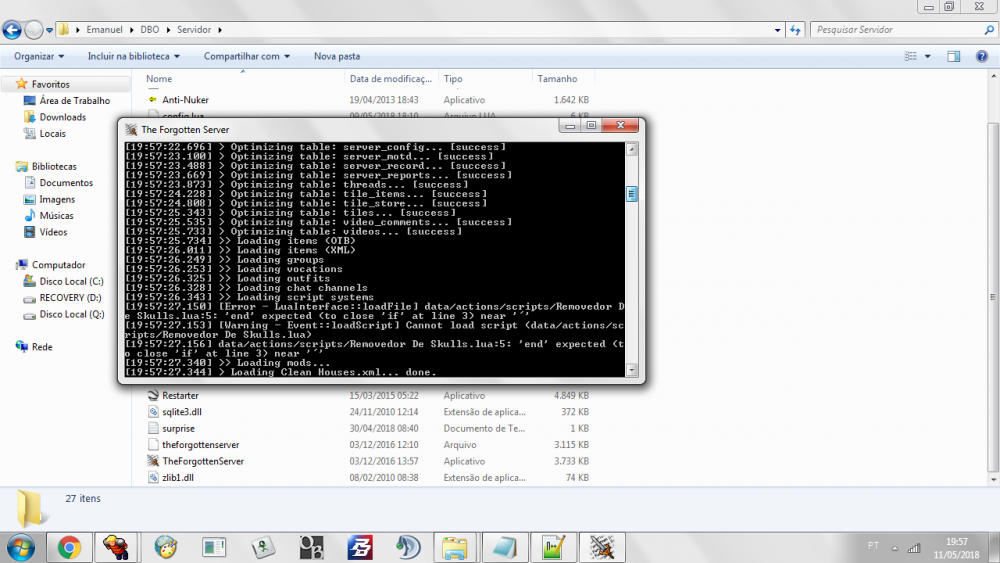
Task: Select Área de Trabalho in sidebar
Action: click(x=75, y=101)
